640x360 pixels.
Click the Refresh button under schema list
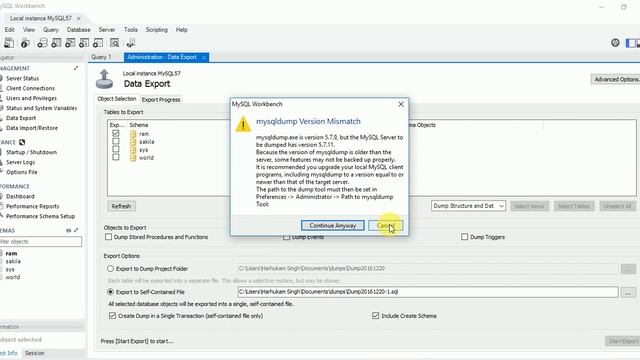(x=121, y=206)
